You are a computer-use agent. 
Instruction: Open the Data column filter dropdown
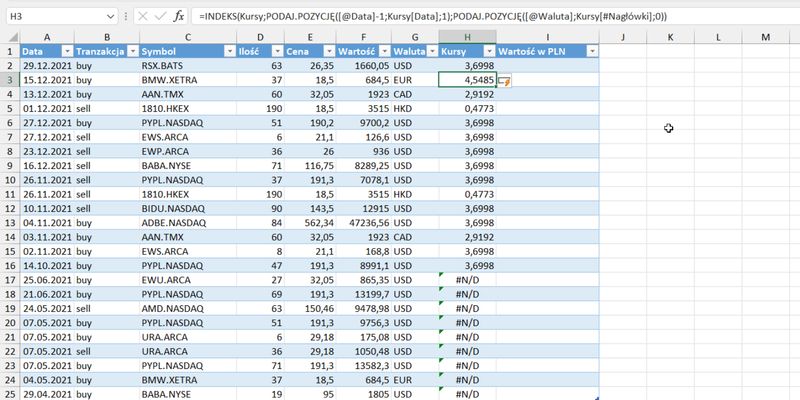point(67,50)
